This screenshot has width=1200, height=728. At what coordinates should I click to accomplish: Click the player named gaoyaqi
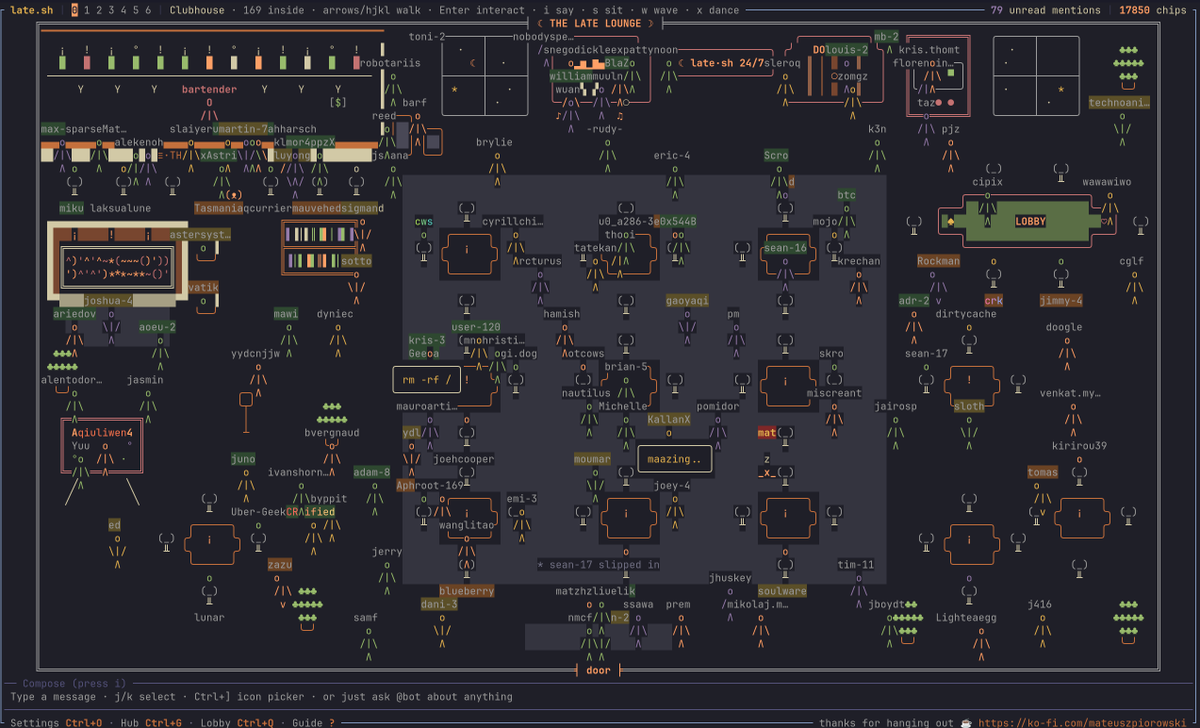pos(687,300)
